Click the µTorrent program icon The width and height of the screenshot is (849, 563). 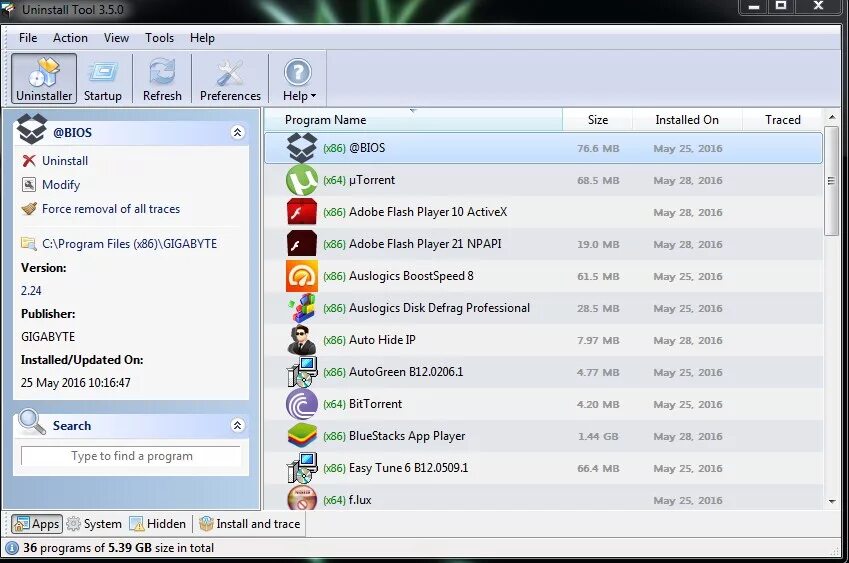point(302,180)
